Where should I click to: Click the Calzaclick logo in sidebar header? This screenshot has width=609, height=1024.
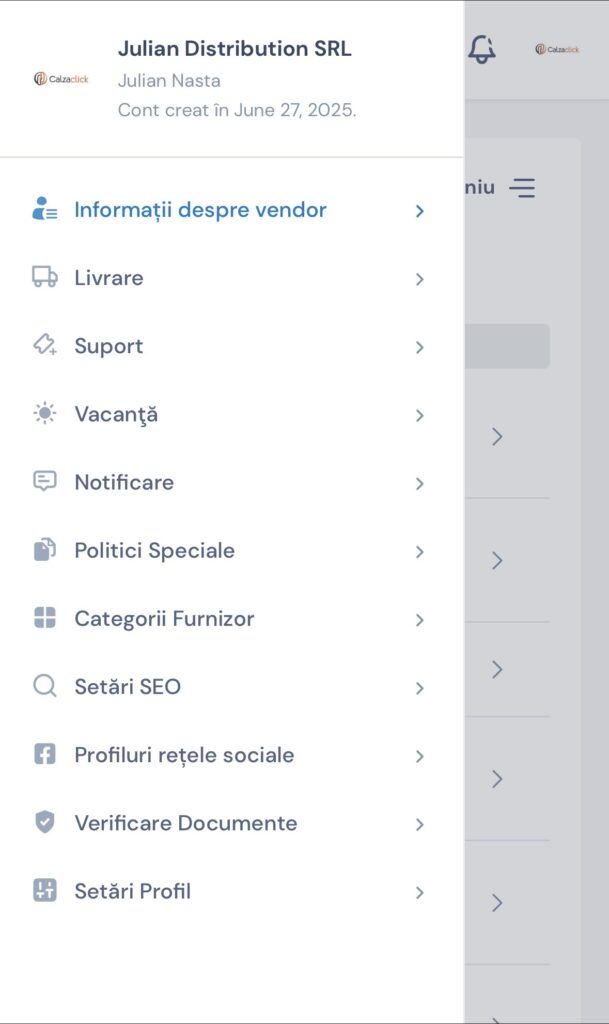[61, 78]
